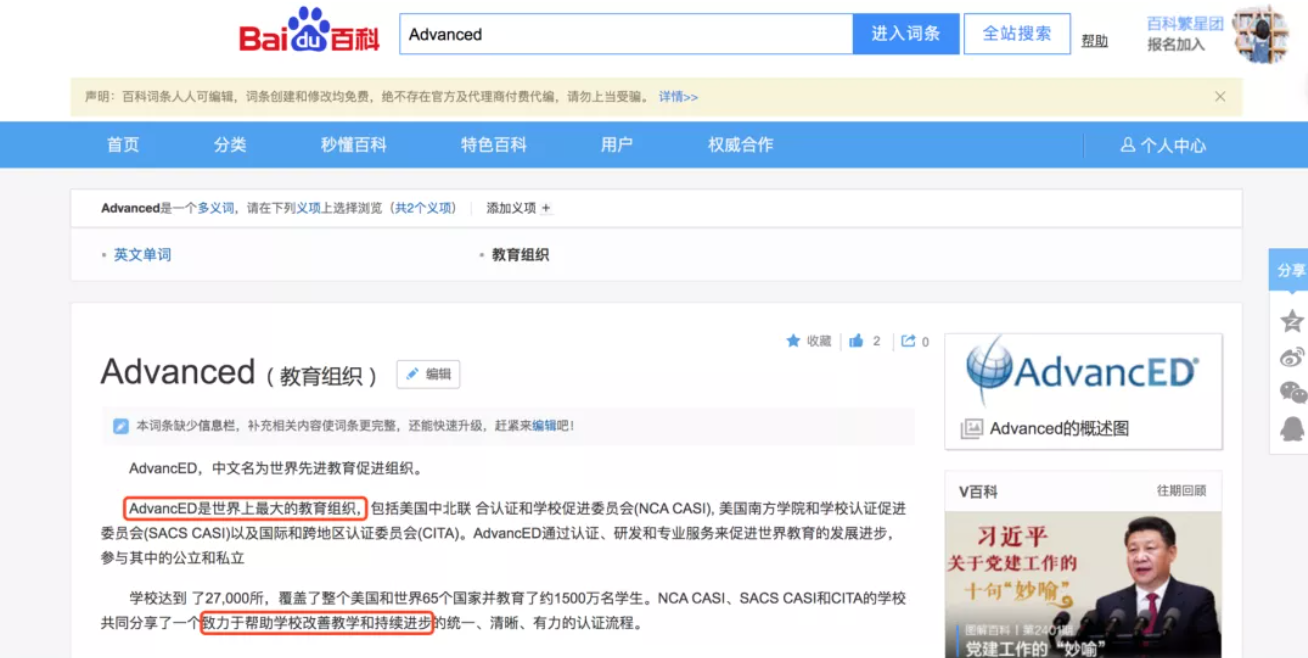The image size is (1308, 658).
Task: Open 特色百科 tab
Action: click(x=494, y=145)
